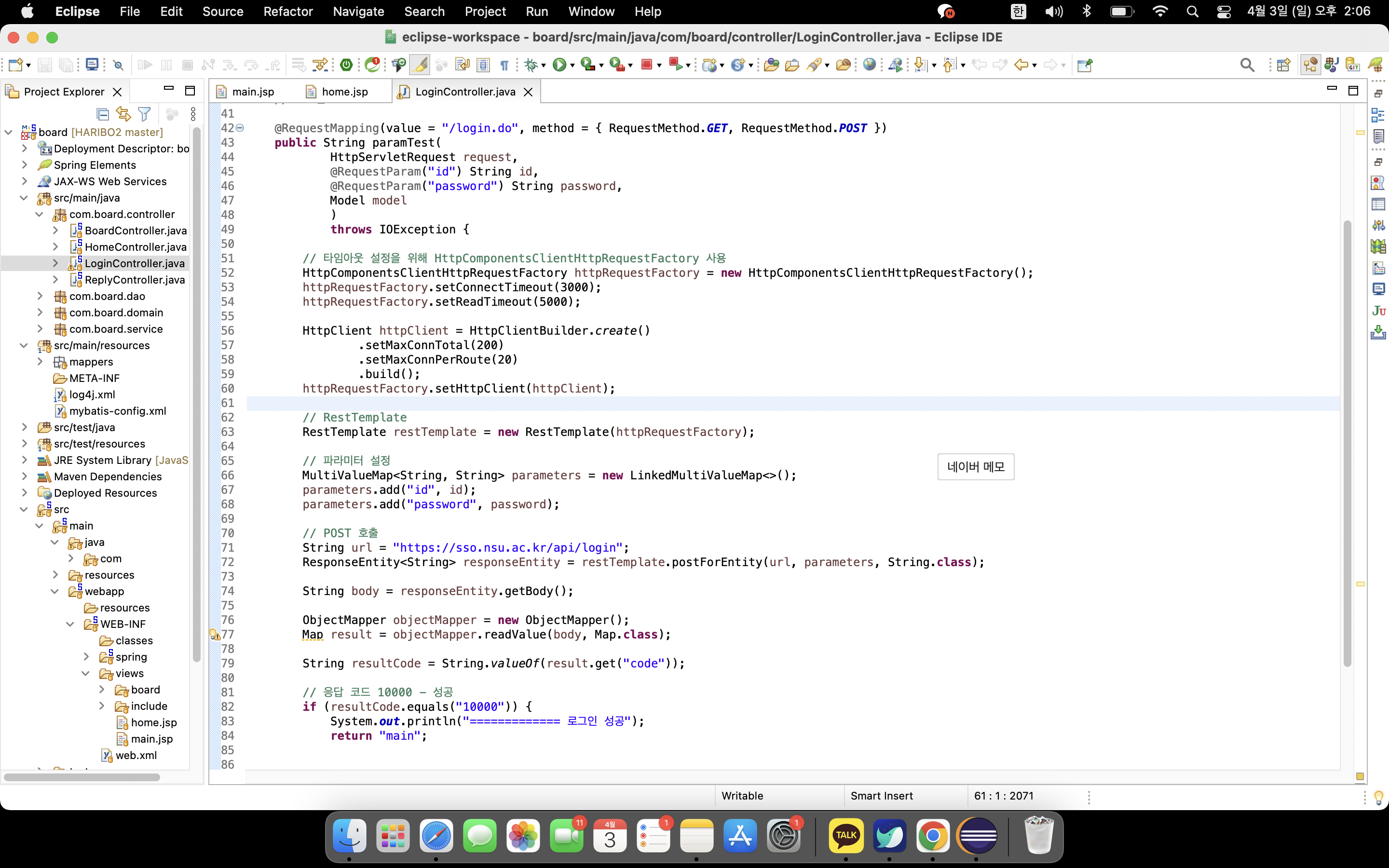
Task: Toggle show whitespace characters pilcrow
Action: tap(504, 65)
